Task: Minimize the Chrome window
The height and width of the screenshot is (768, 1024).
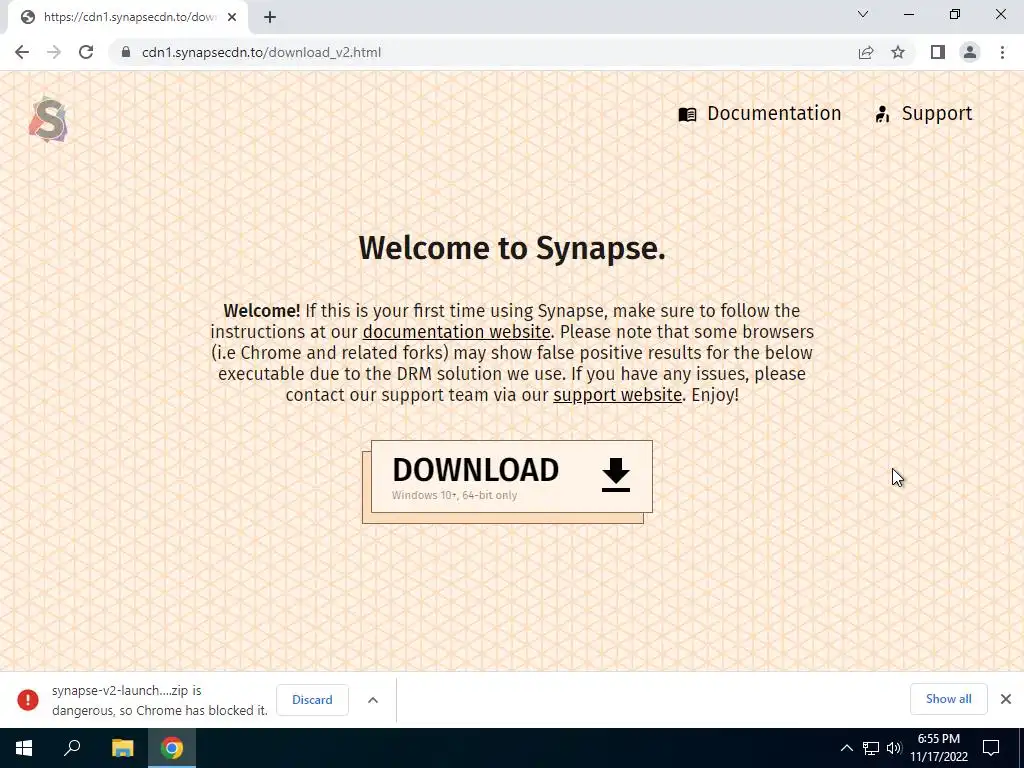Action: [909, 14]
